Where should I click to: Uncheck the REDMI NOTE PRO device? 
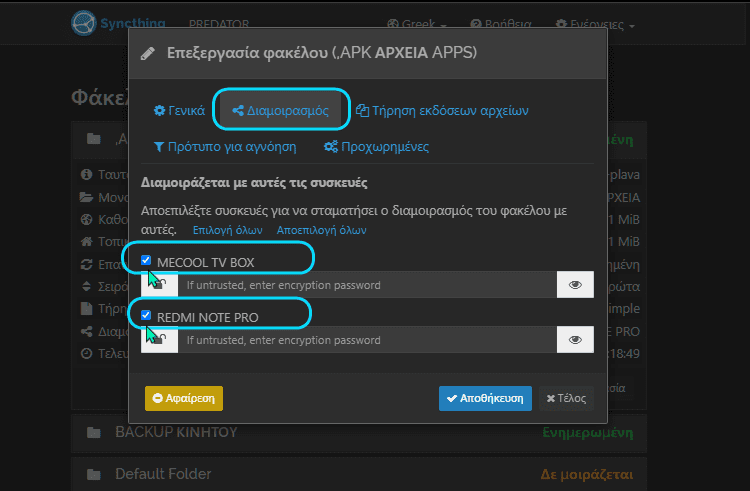(x=146, y=315)
